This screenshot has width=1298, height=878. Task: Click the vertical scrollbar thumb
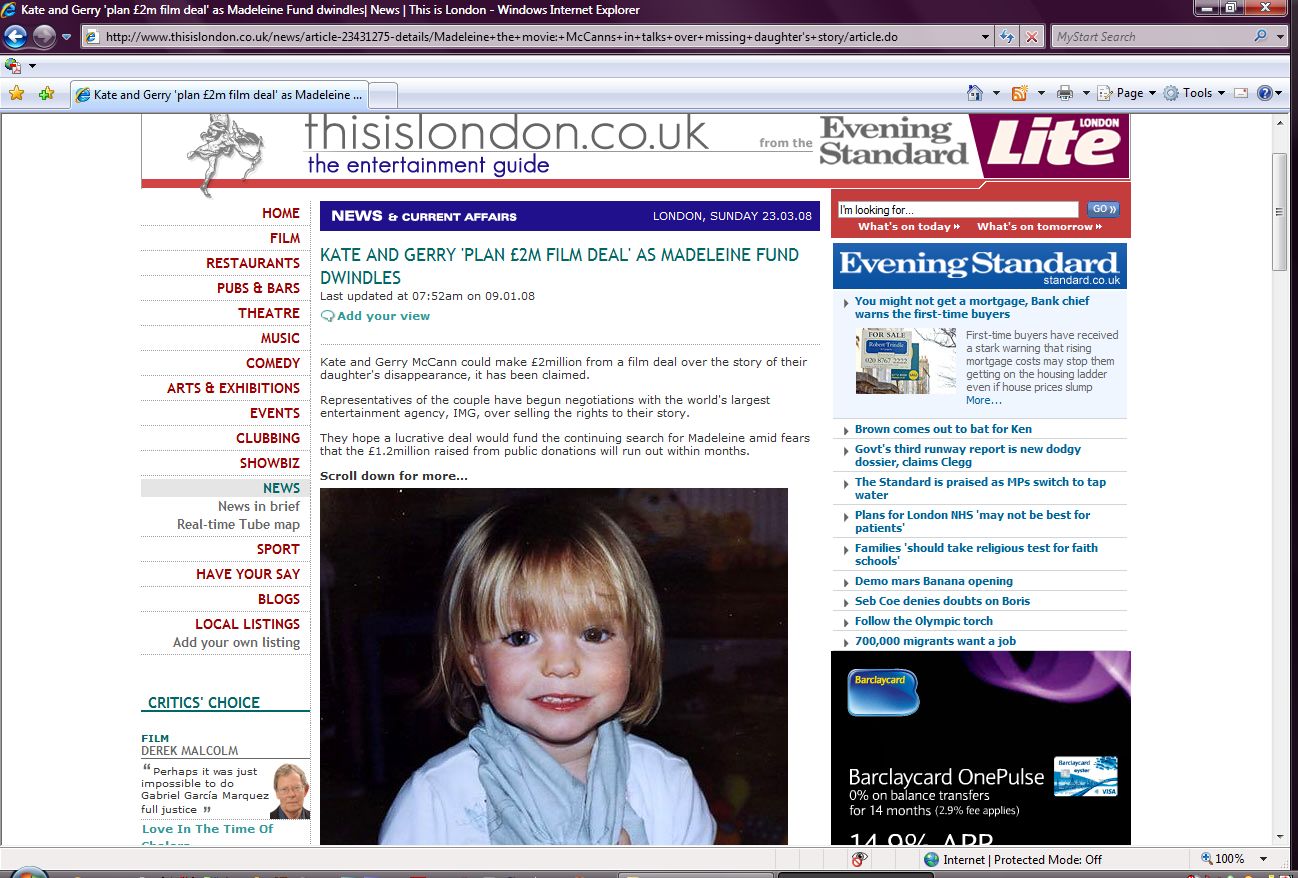click(1279, 212)
